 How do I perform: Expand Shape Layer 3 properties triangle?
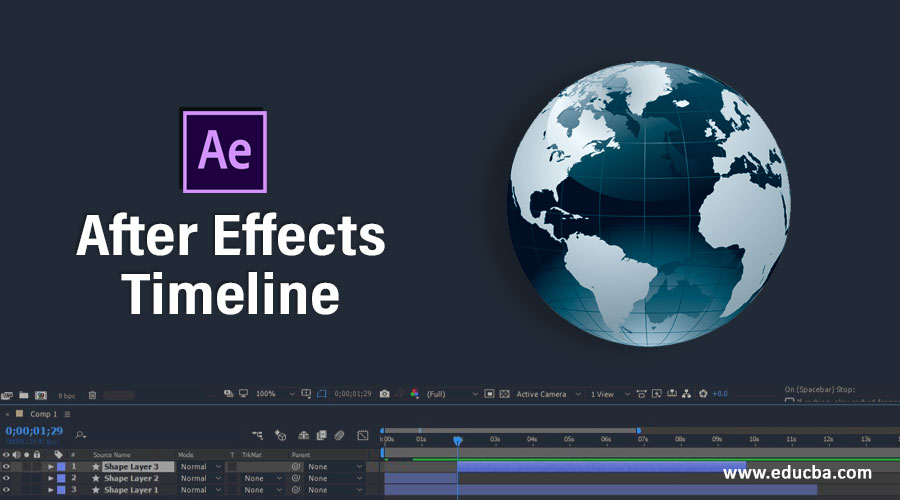[51, 467]
